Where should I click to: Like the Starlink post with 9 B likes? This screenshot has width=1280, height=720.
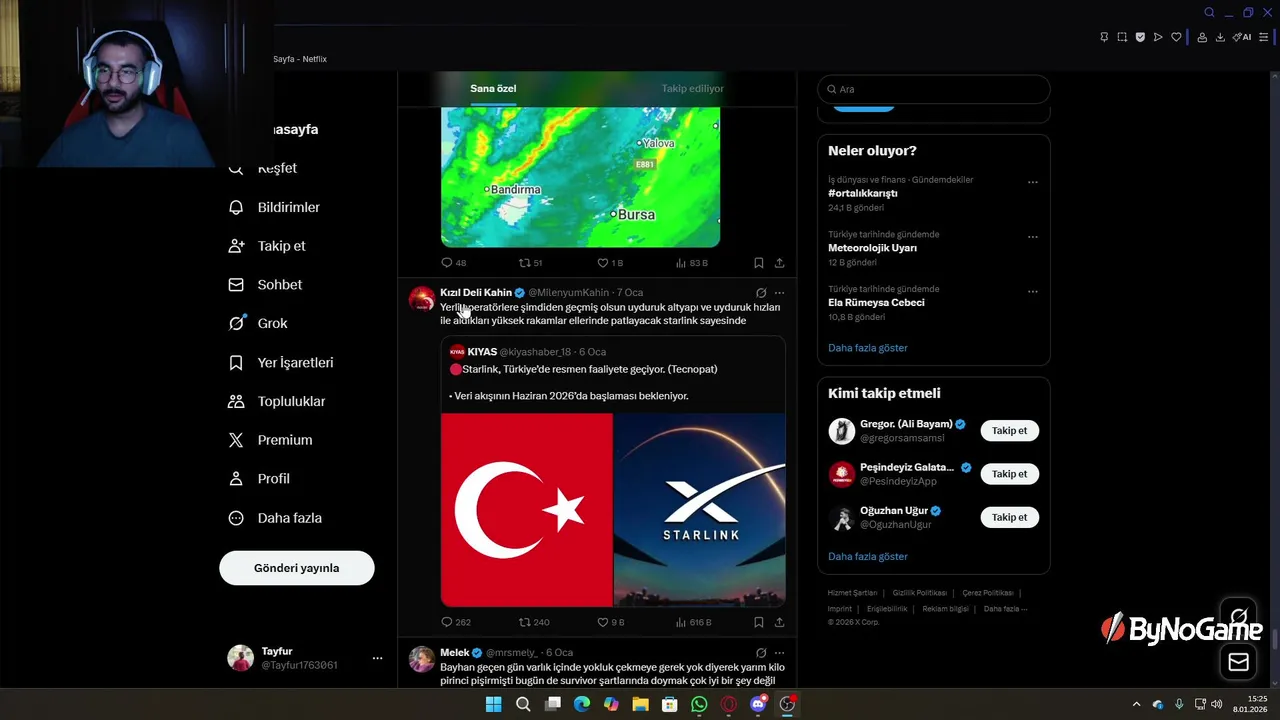tap(611, 622)
